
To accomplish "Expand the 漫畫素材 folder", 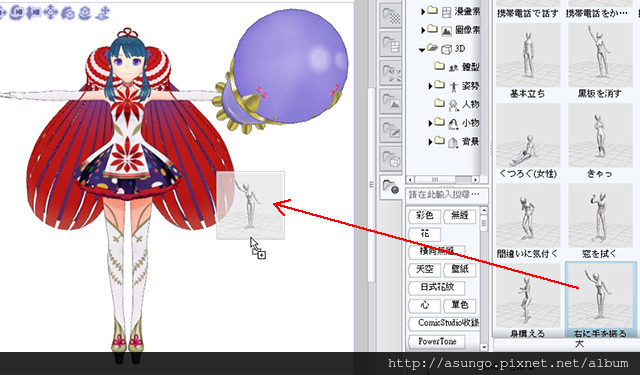I will pyautogui.click(x=423, y=12).
